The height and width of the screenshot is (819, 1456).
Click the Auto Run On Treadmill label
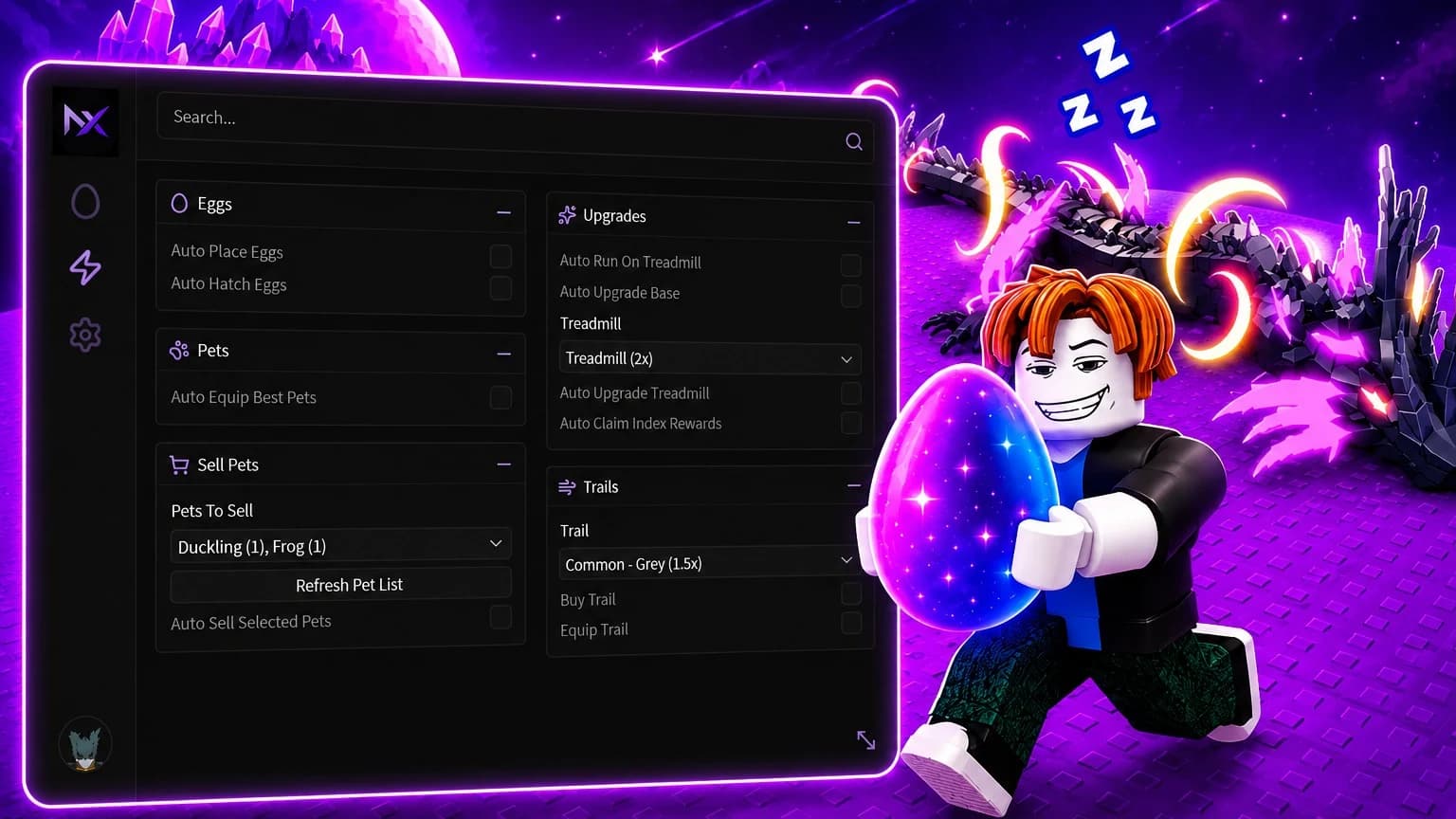click(630, 261)
